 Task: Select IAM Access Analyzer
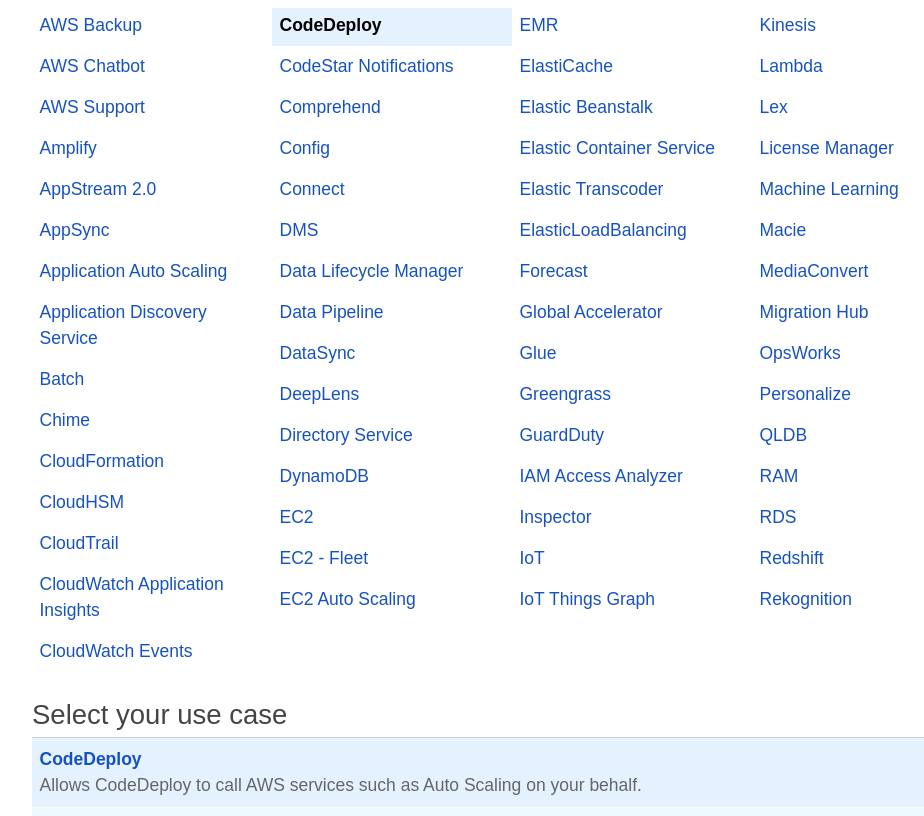[x=600, y=476]
